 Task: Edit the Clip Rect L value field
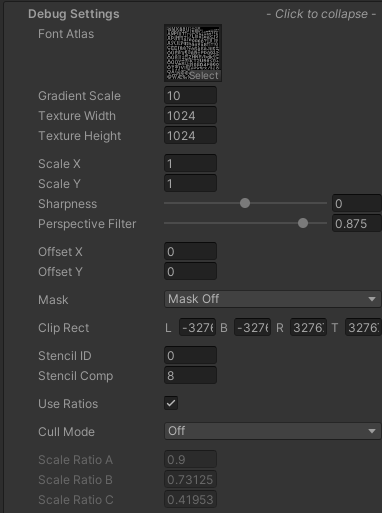tap(197, 328)
